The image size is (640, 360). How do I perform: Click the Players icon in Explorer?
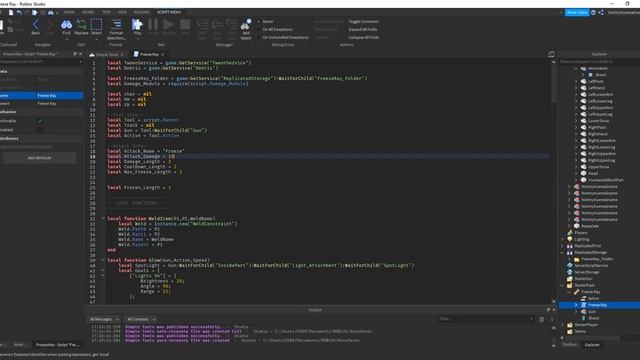tap(570, 233)
